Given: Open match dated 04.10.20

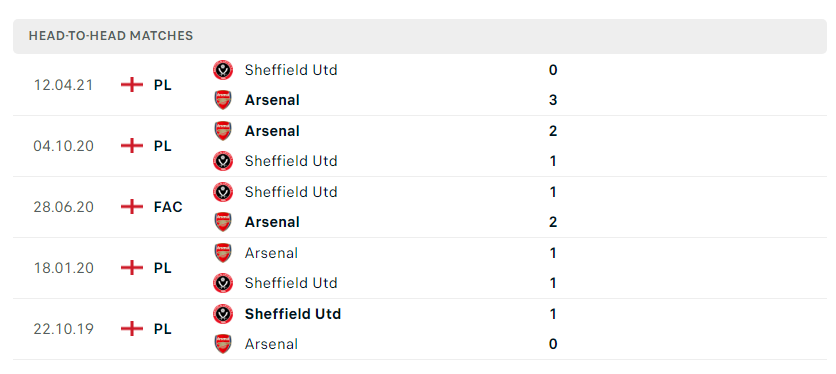Looking at the screenshot, I should point(420,146).
